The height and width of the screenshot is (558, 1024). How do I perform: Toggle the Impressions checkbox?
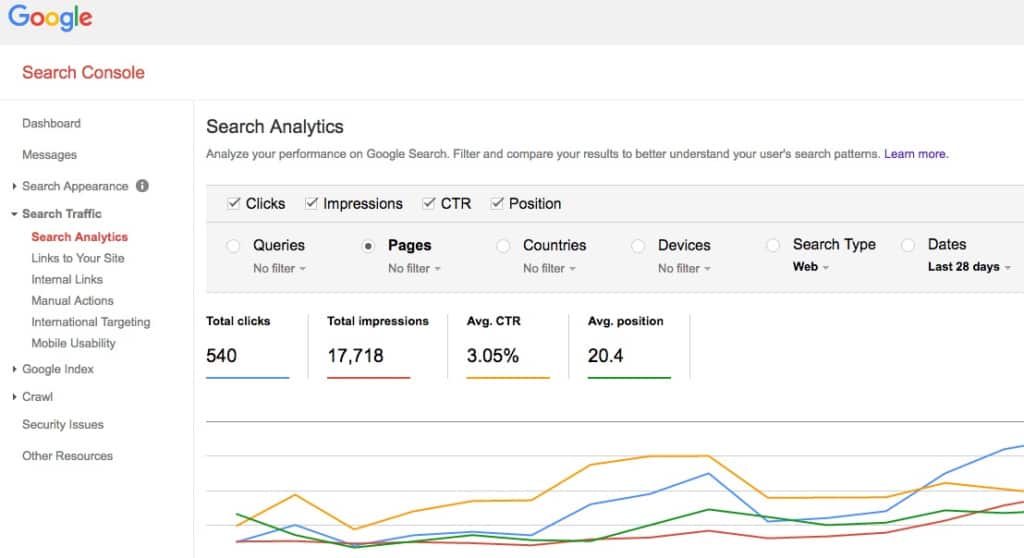(x=312, y=203)
